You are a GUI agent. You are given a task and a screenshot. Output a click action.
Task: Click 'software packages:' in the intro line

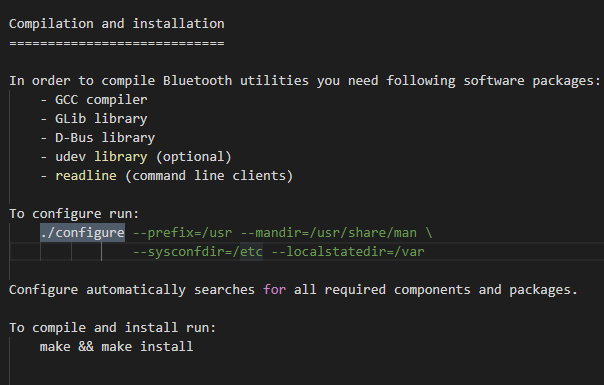[532, 81]
